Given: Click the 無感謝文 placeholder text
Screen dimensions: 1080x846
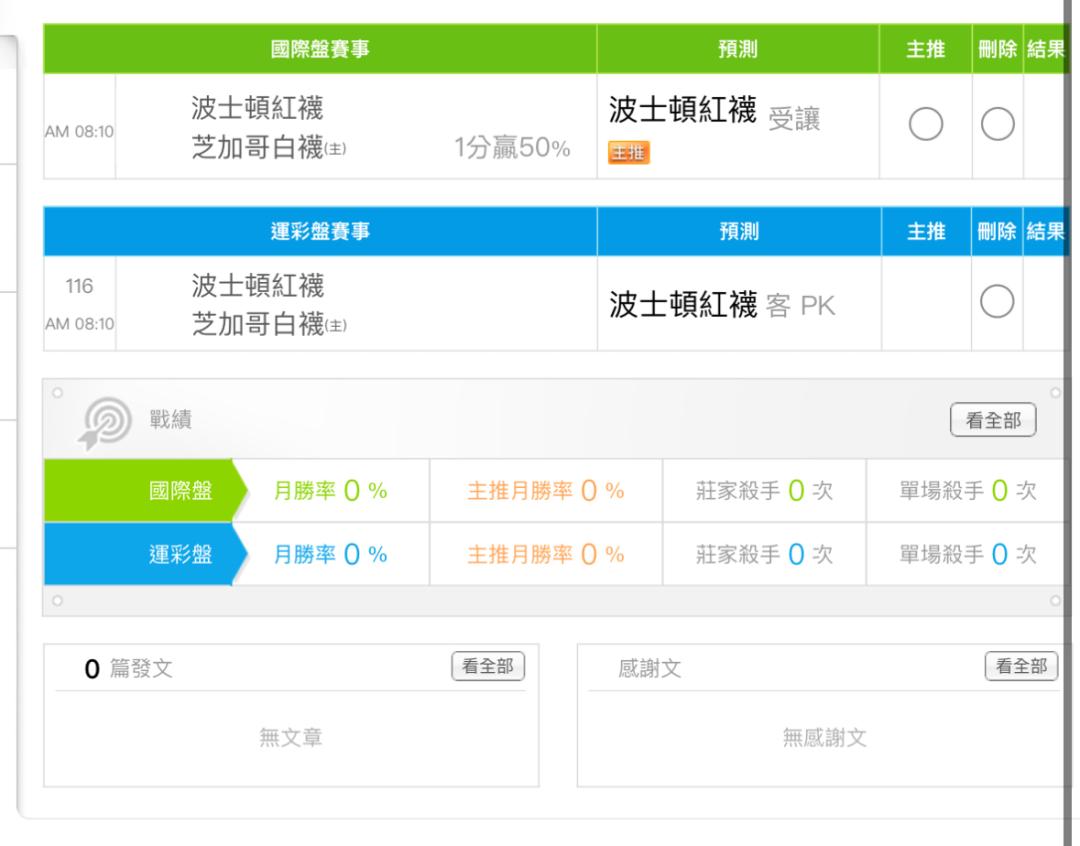Looking at the screenshot, I should 824,738.
